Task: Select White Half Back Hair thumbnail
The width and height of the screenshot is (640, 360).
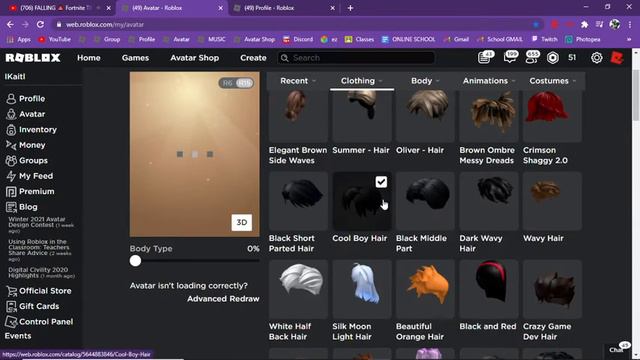Action: point(298,289)
